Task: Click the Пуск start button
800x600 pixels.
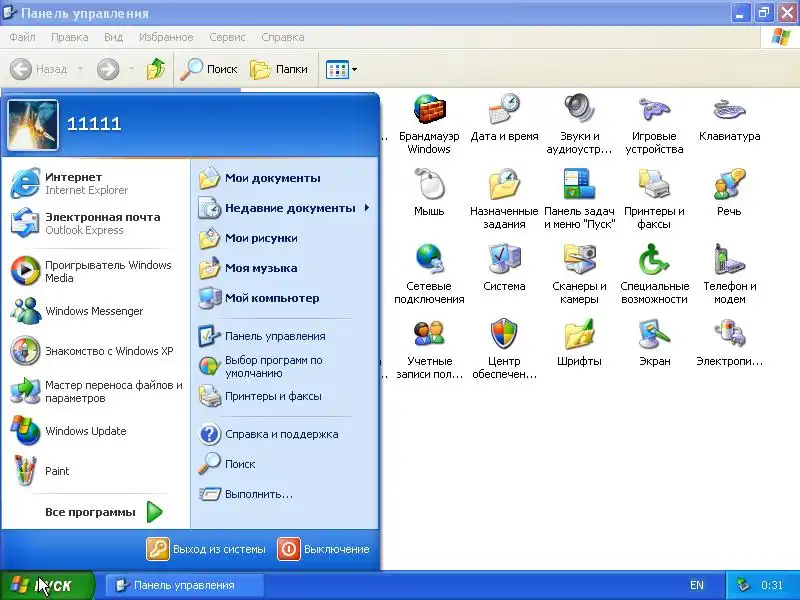Action: (x=46, y=585)
